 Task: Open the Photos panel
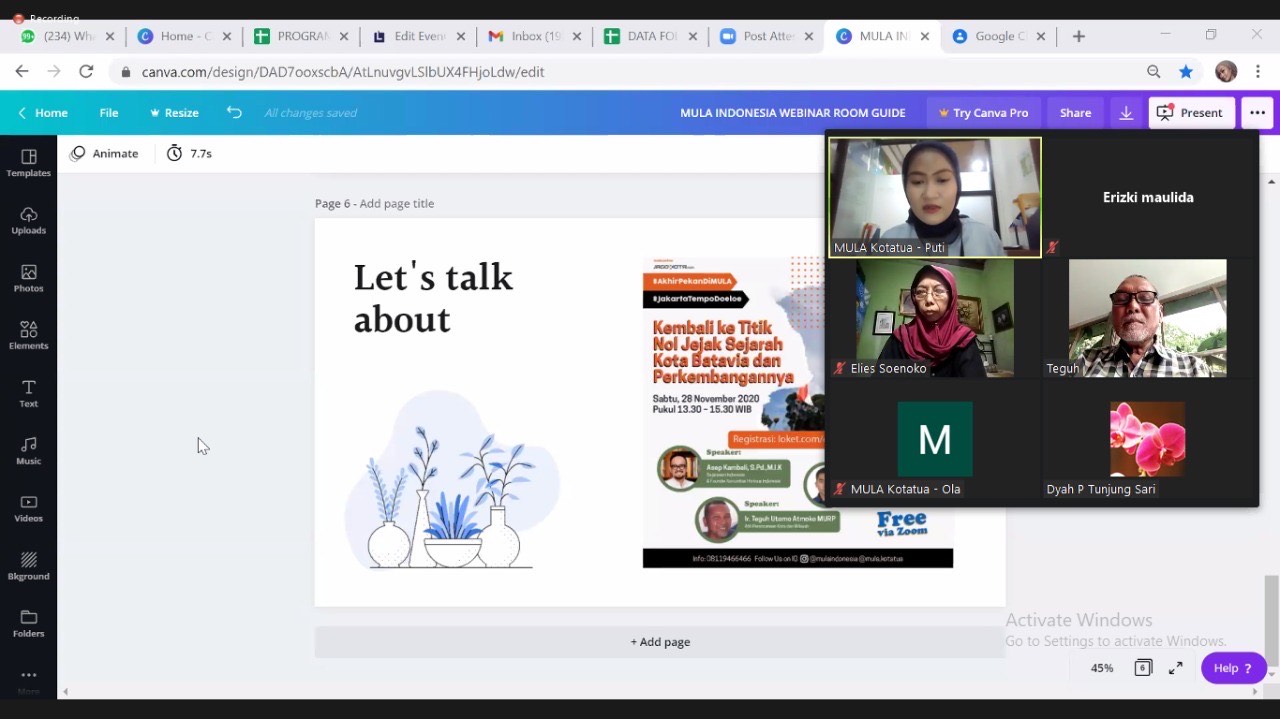28,279
